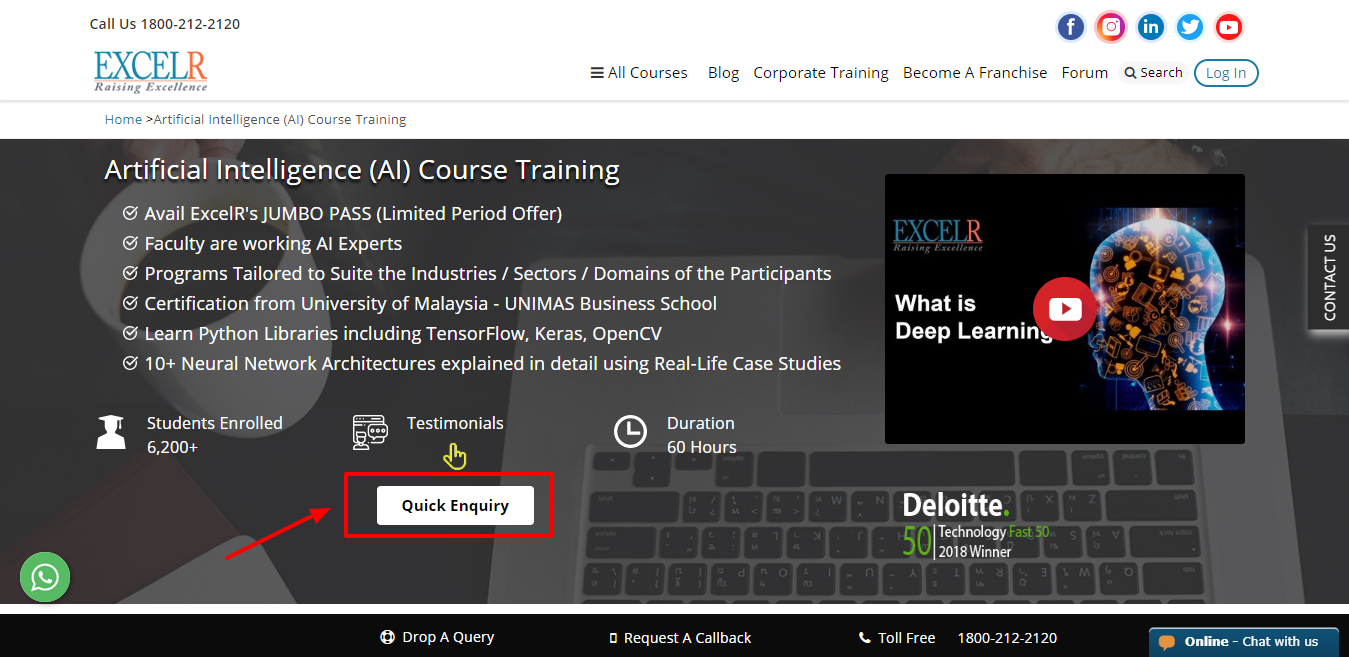
Task: Click the green WhatsApp chat icon
Action: pyautogui.click(x=45, y=577)
